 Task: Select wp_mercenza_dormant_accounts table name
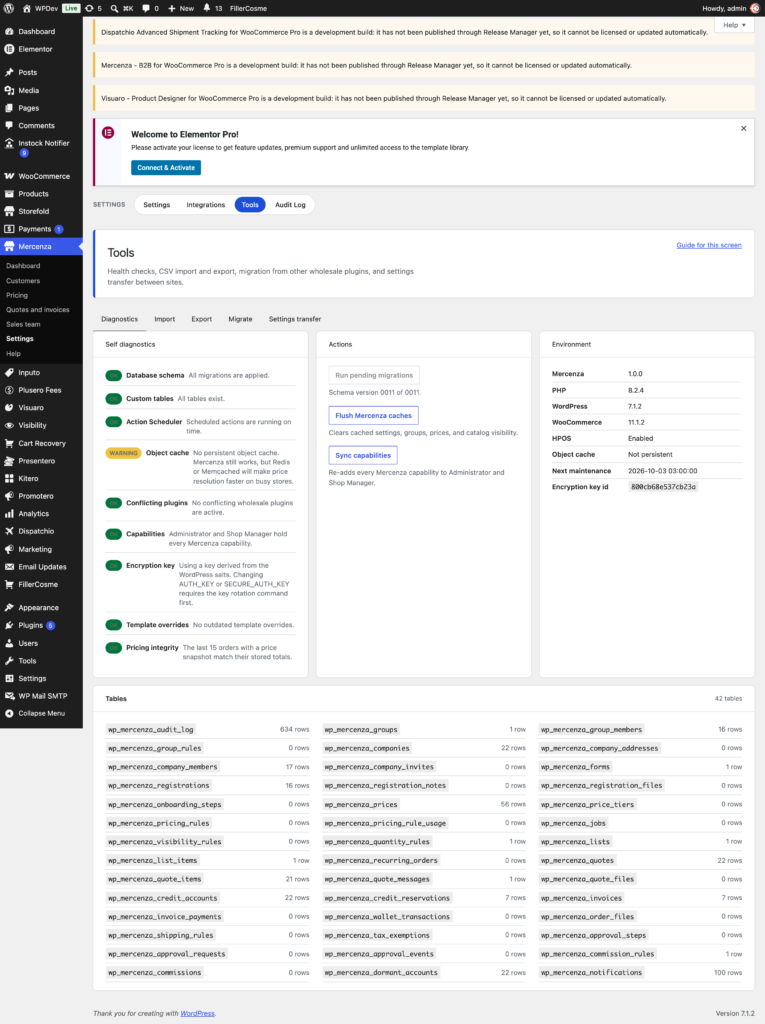point(381,973)
